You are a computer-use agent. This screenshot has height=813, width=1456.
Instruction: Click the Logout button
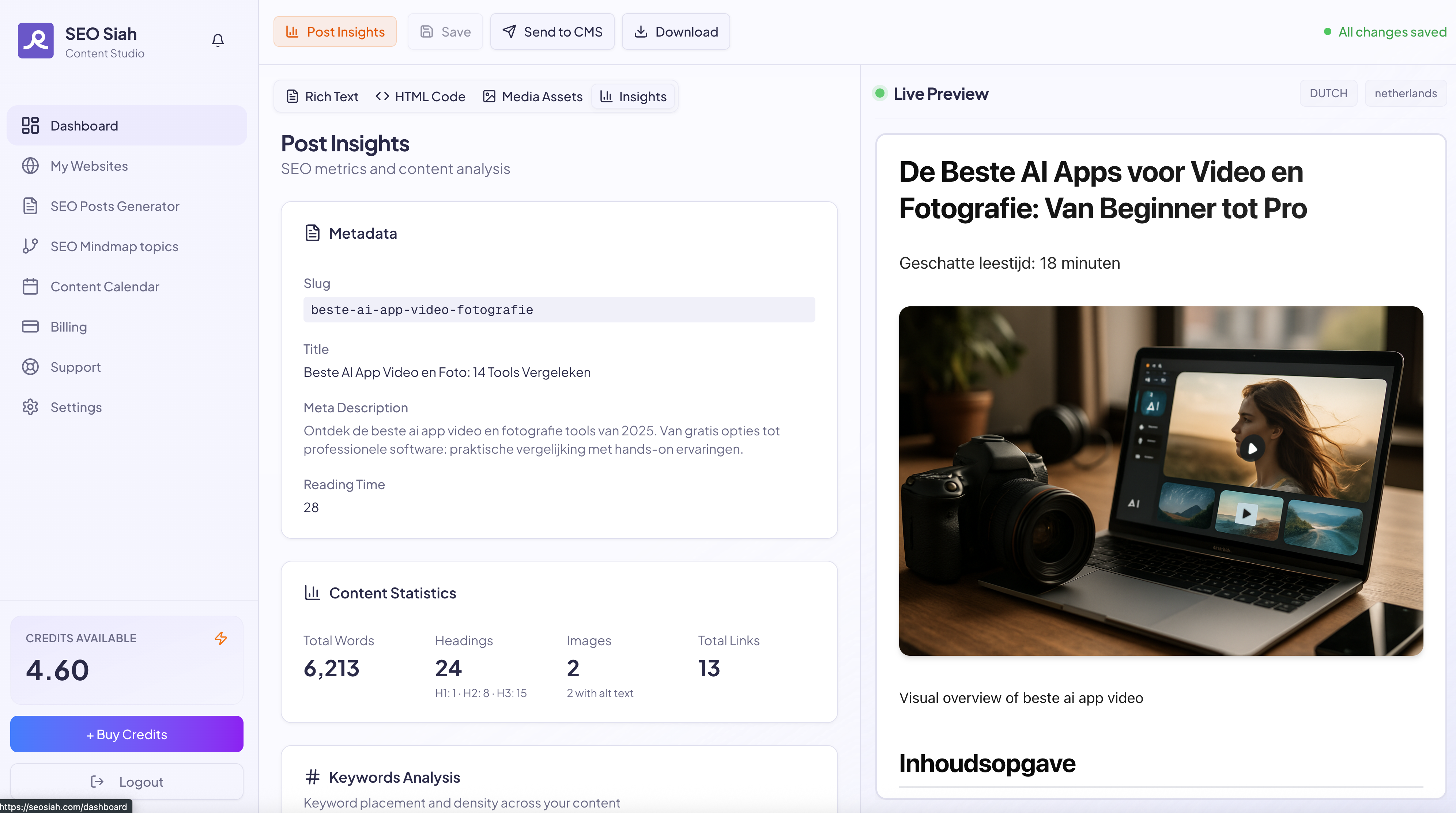(127, 781)
